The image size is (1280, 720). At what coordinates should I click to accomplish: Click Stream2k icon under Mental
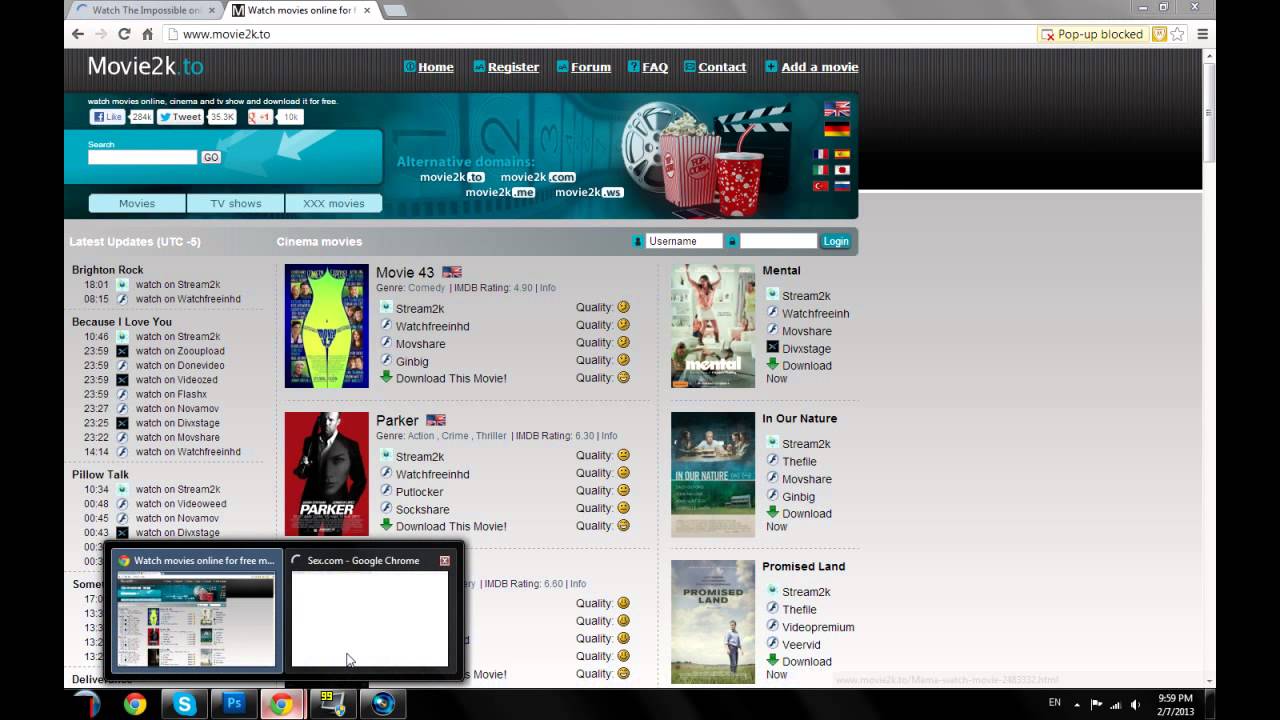pyautogui.click(x=772, y=295)
